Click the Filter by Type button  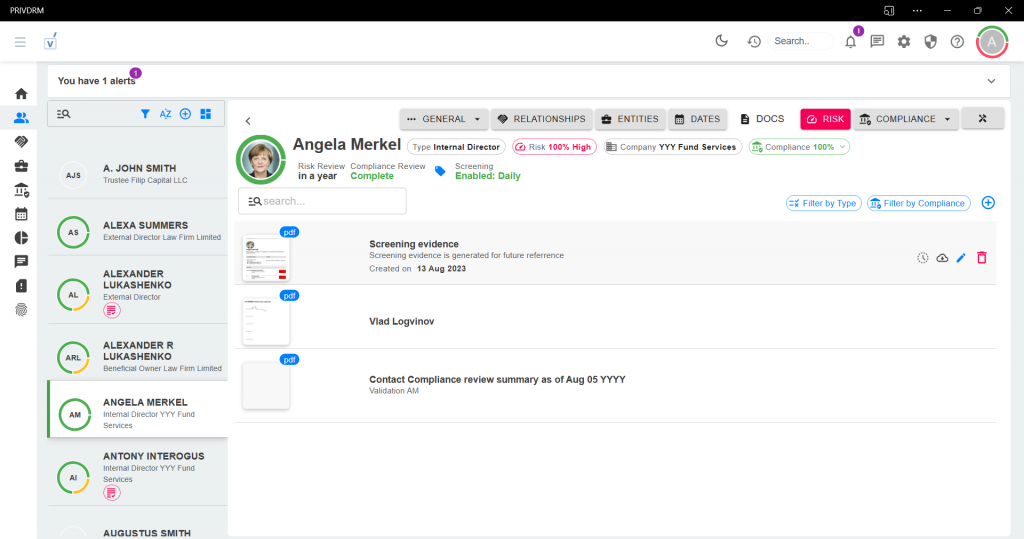tap(822, 203)
